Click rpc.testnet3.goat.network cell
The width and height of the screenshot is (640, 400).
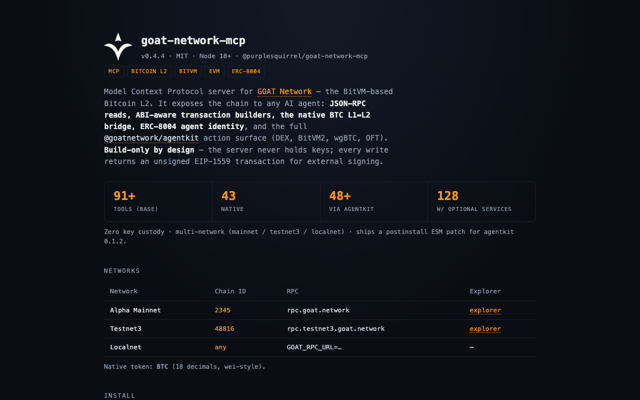(x=336, y=329)
